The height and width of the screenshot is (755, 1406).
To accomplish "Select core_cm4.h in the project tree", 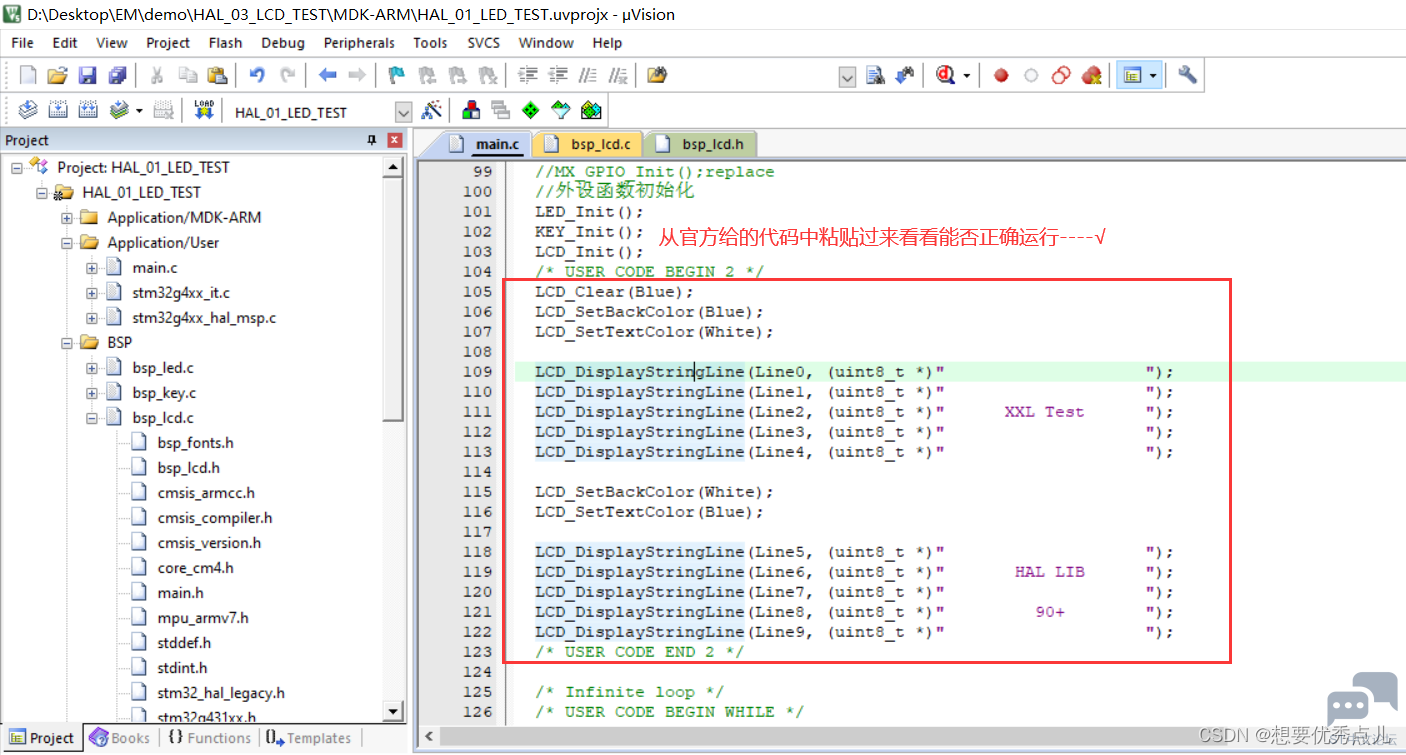I will coord(195,568).
